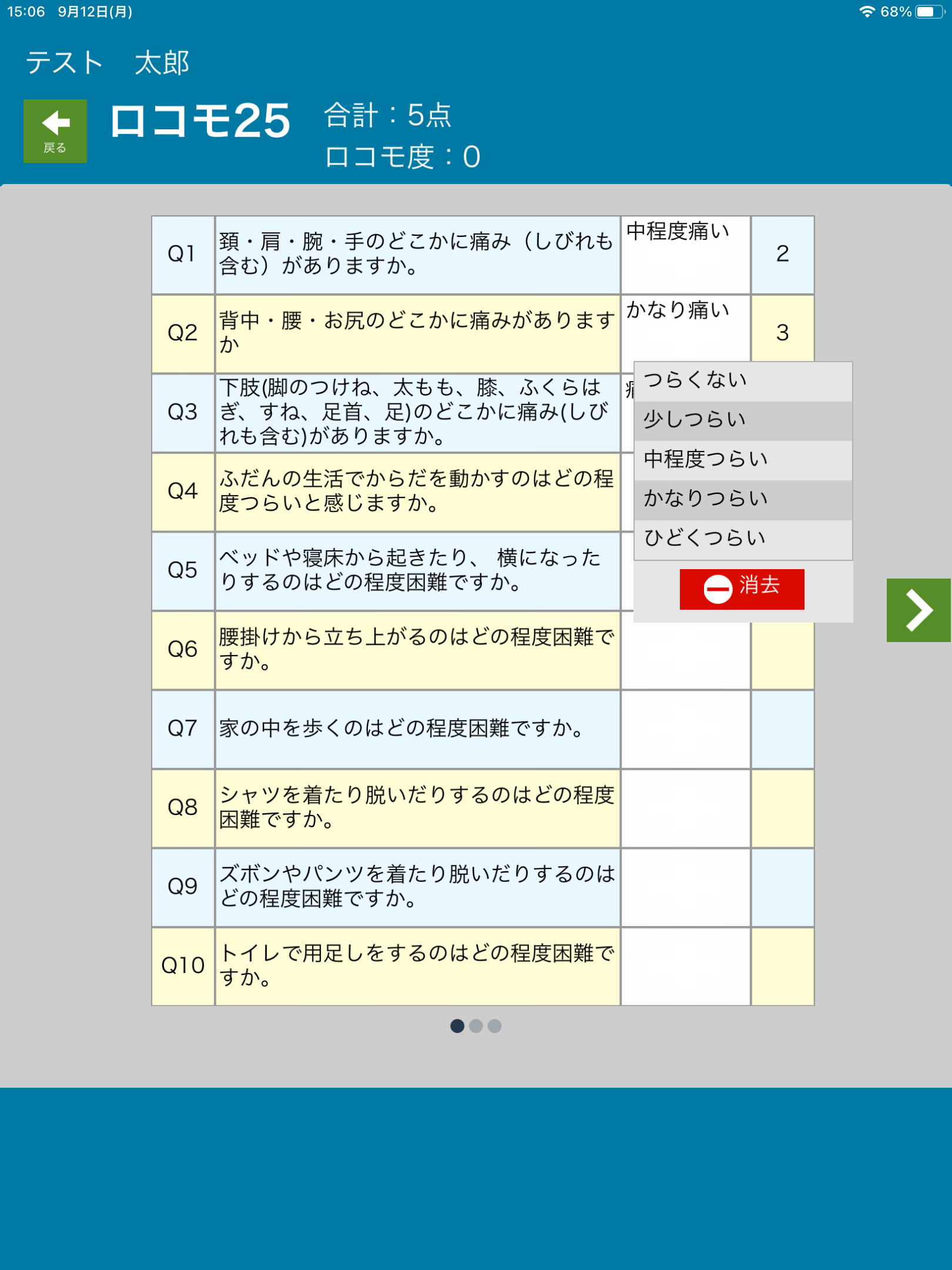Choose 中程度つらい from the popup menu

point(742,459)
